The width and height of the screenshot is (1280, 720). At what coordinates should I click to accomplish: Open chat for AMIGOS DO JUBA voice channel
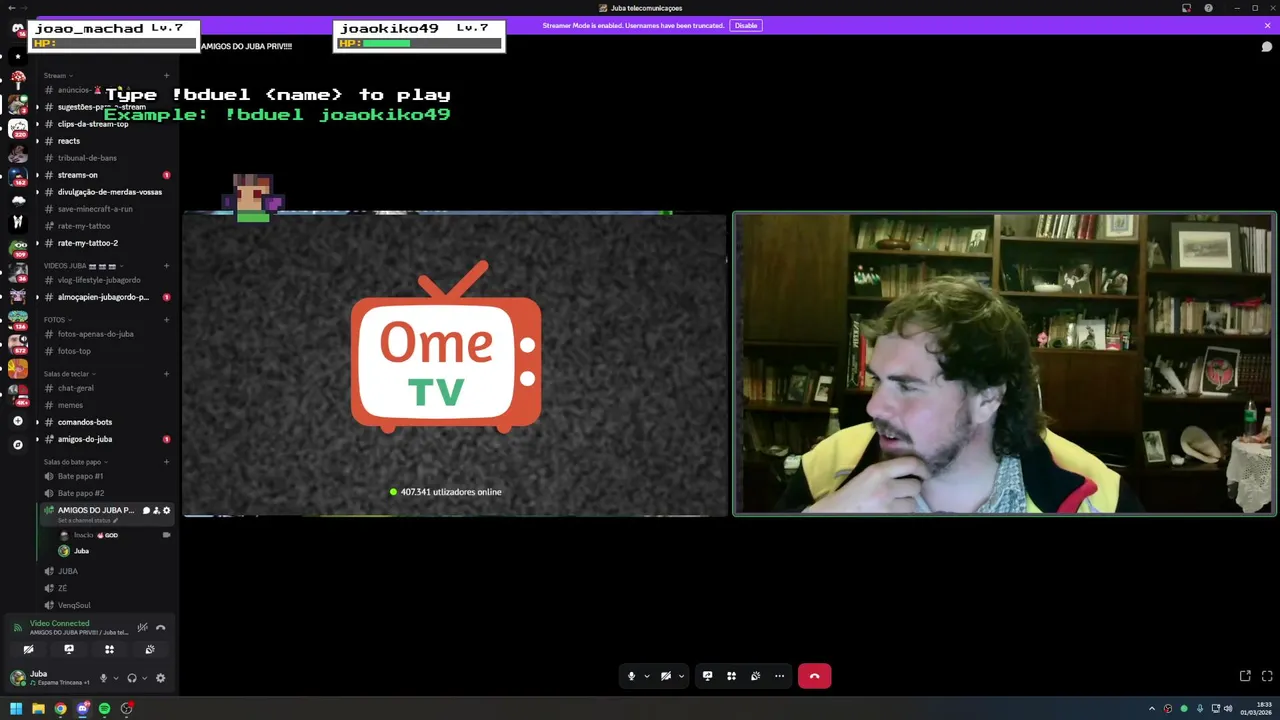click(x=146, y=510)
